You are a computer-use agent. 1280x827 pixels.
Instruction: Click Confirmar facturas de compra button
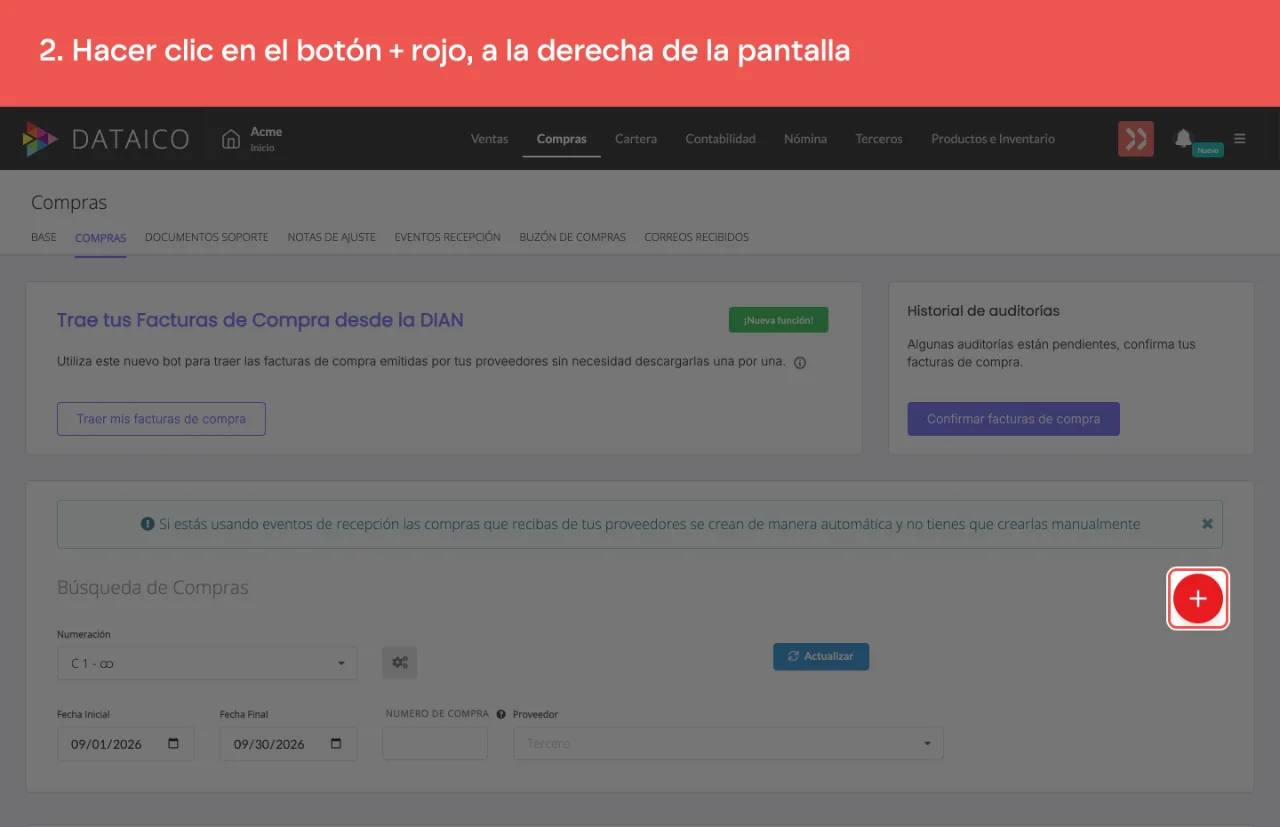(x=1013, y=419)
